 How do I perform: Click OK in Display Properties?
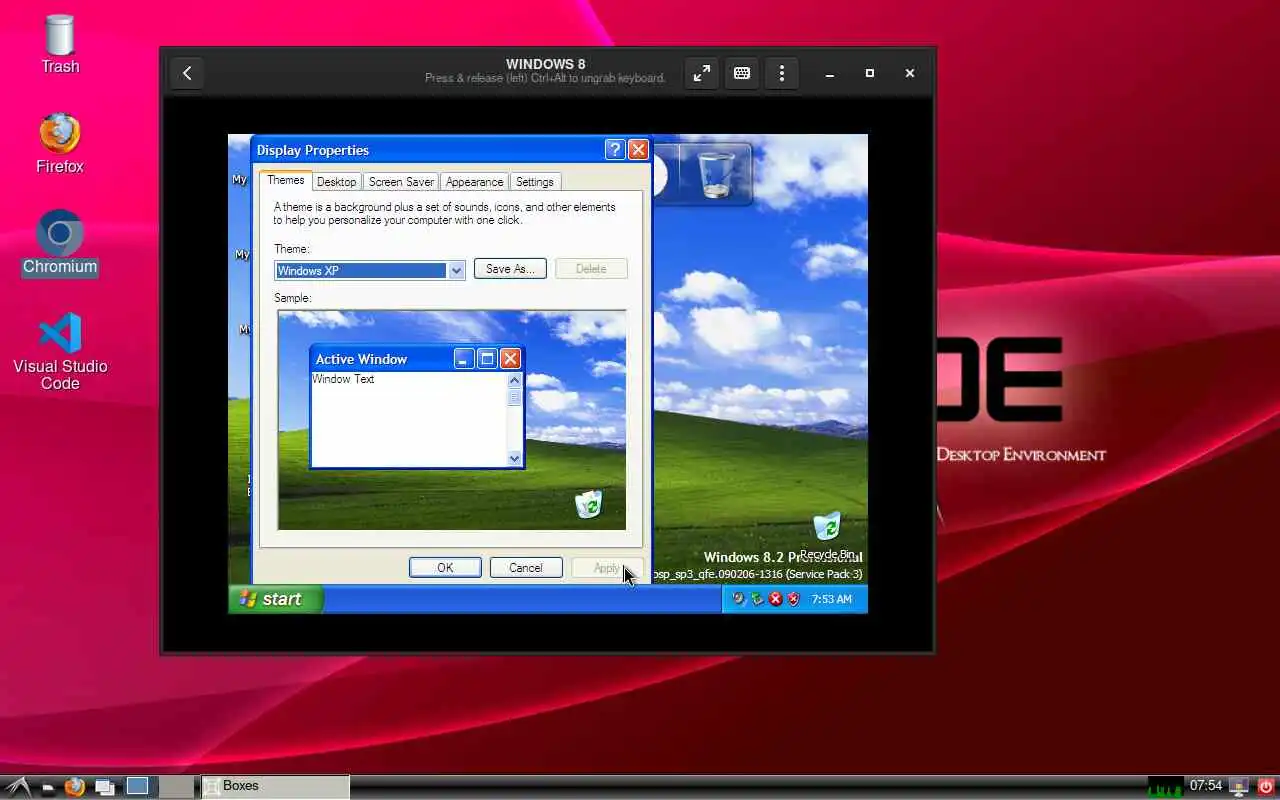tap(445, 568)
